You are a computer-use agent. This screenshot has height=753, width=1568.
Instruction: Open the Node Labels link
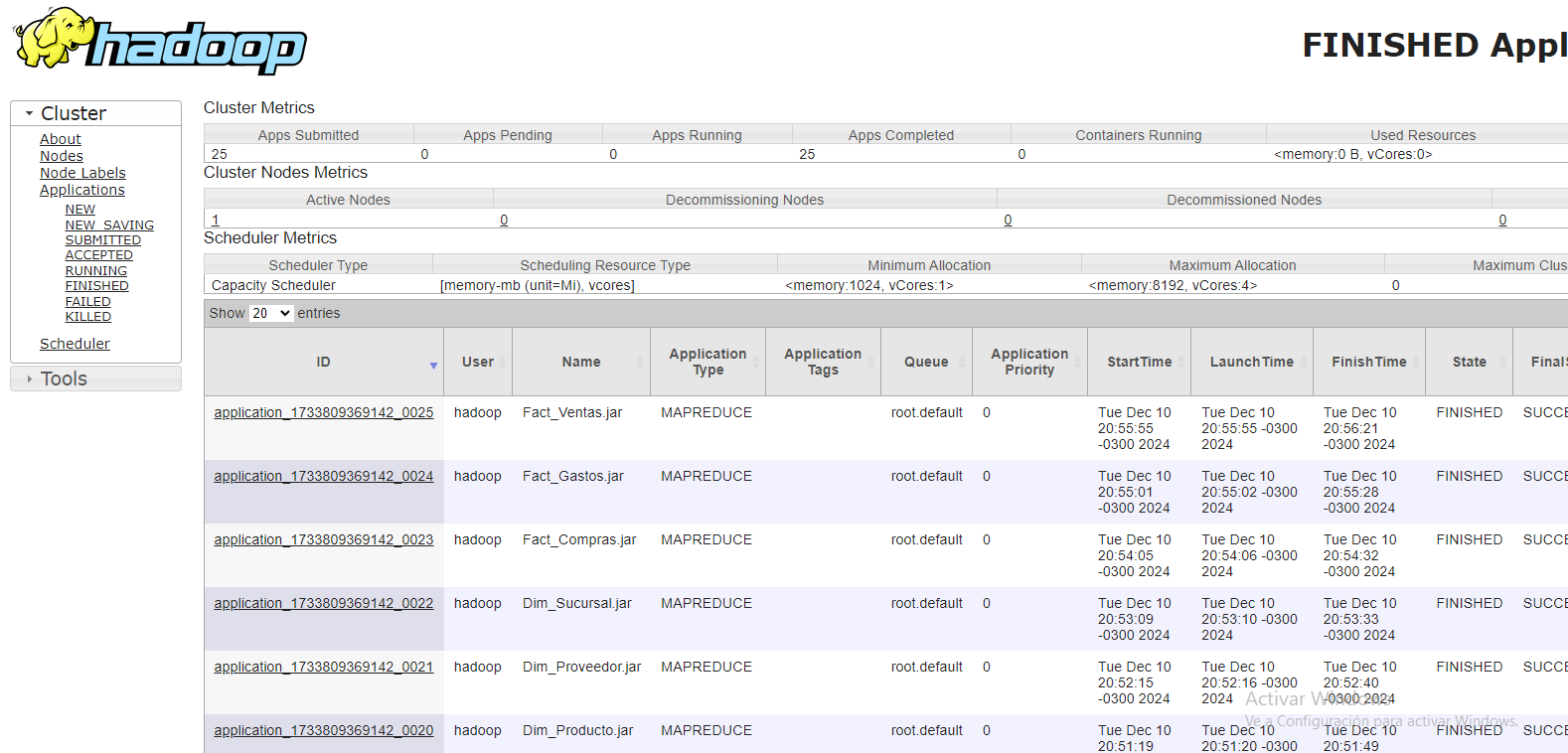[x=82, y=173]
